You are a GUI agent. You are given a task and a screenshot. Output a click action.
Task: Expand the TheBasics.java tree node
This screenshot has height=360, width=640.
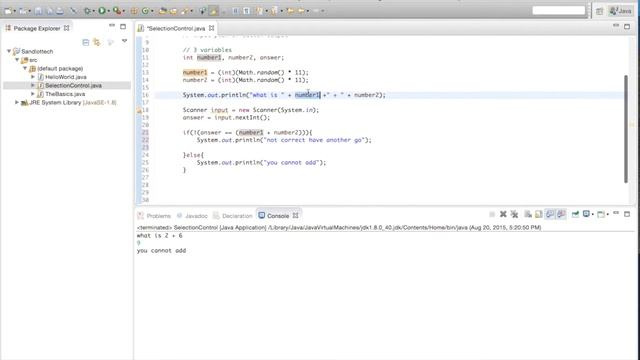33,94
